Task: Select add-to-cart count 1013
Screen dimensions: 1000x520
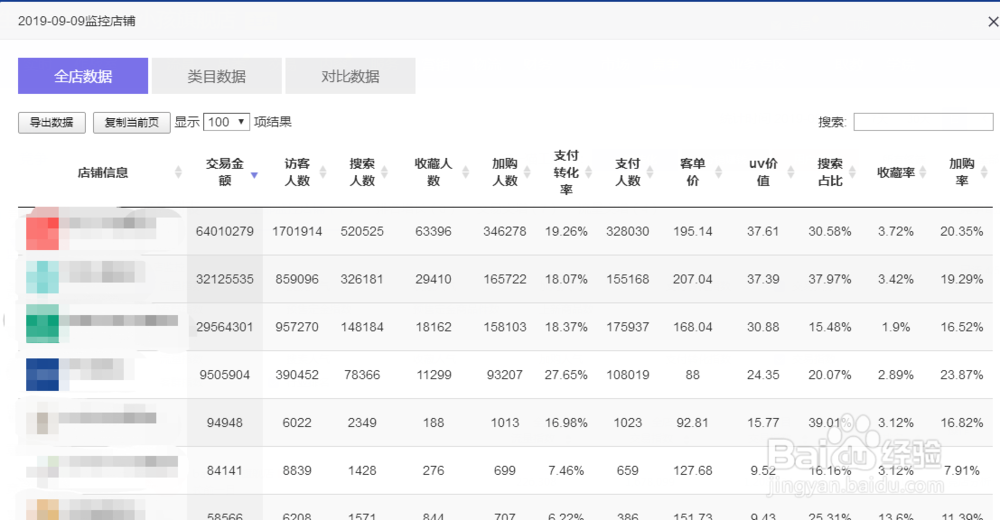Action: pos(504,423)
